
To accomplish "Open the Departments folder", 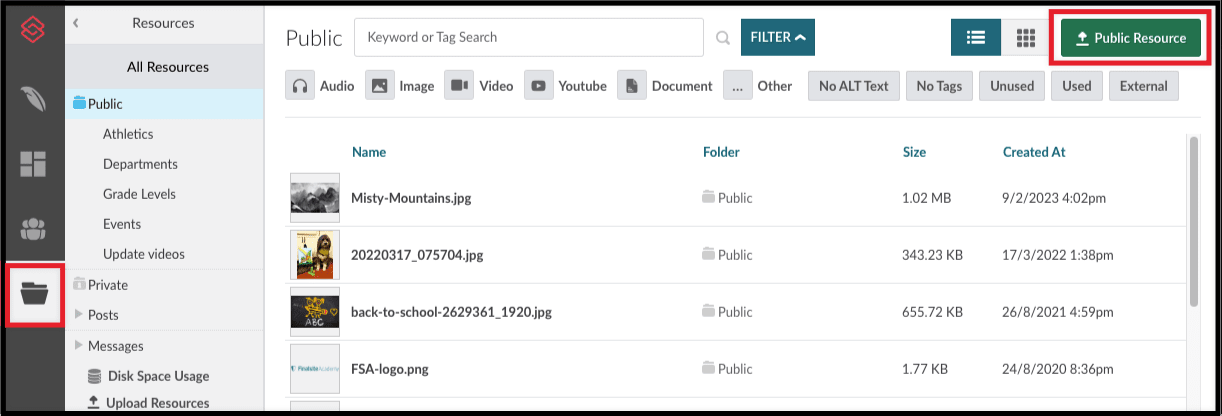I will pyautogui.click(x=140, y=164).
